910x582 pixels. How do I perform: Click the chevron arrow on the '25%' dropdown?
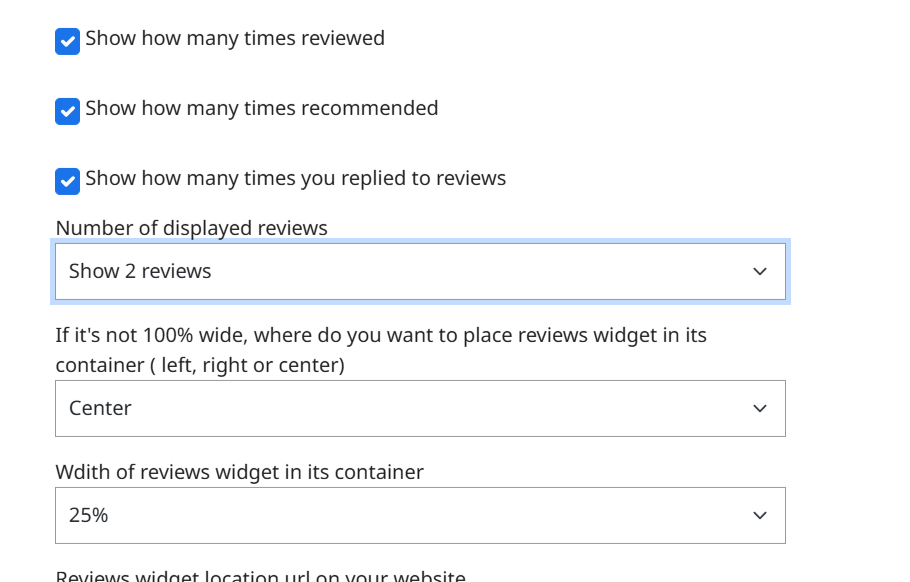coord(760,515)
